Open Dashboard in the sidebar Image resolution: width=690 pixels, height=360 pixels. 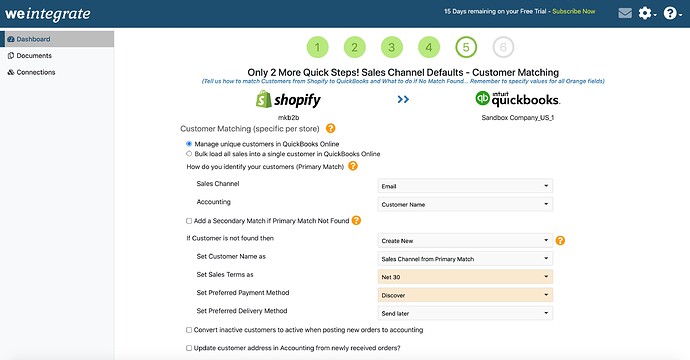tap(57, 39)
